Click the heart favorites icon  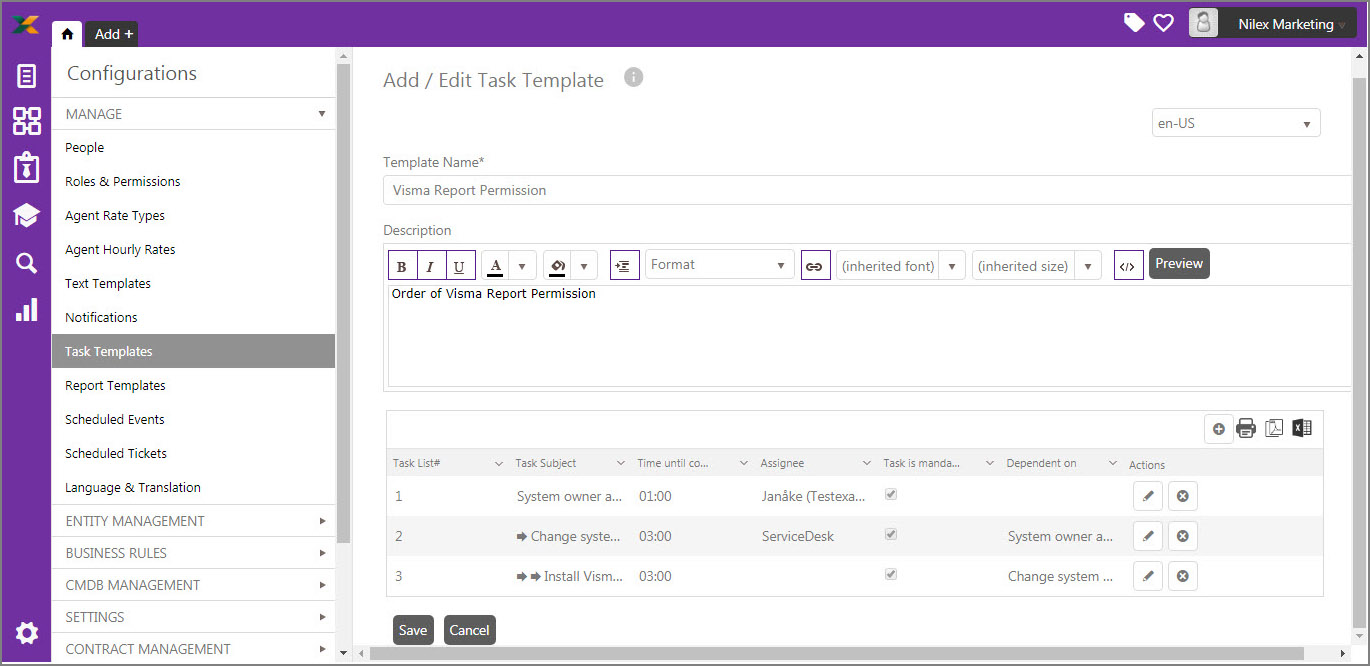pyautogui.click(x=1163, y=23)
